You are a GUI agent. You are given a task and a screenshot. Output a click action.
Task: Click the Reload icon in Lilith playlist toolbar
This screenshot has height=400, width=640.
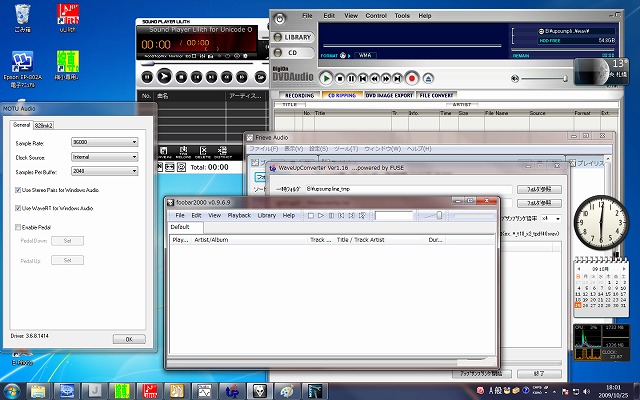pyautogui.click(x=183, y=153)
